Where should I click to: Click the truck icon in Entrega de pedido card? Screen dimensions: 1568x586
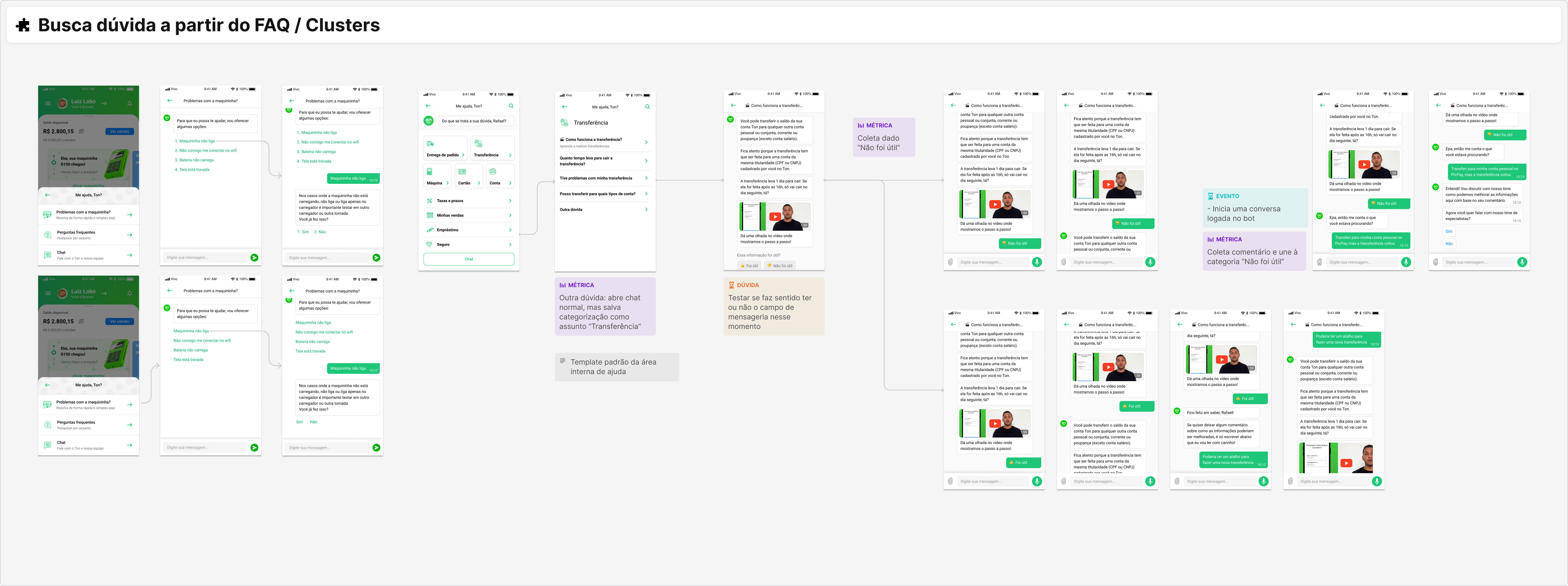coord(430,144)
